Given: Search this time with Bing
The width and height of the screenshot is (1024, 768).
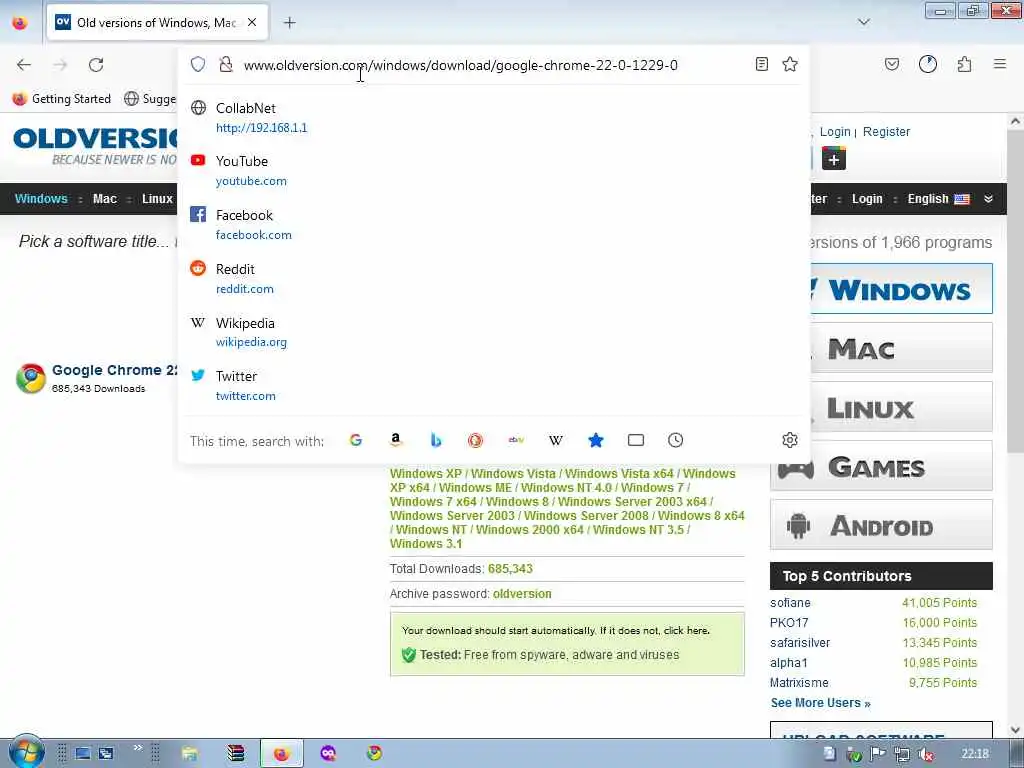Looking at the screenshot, I should click(436, 440).
